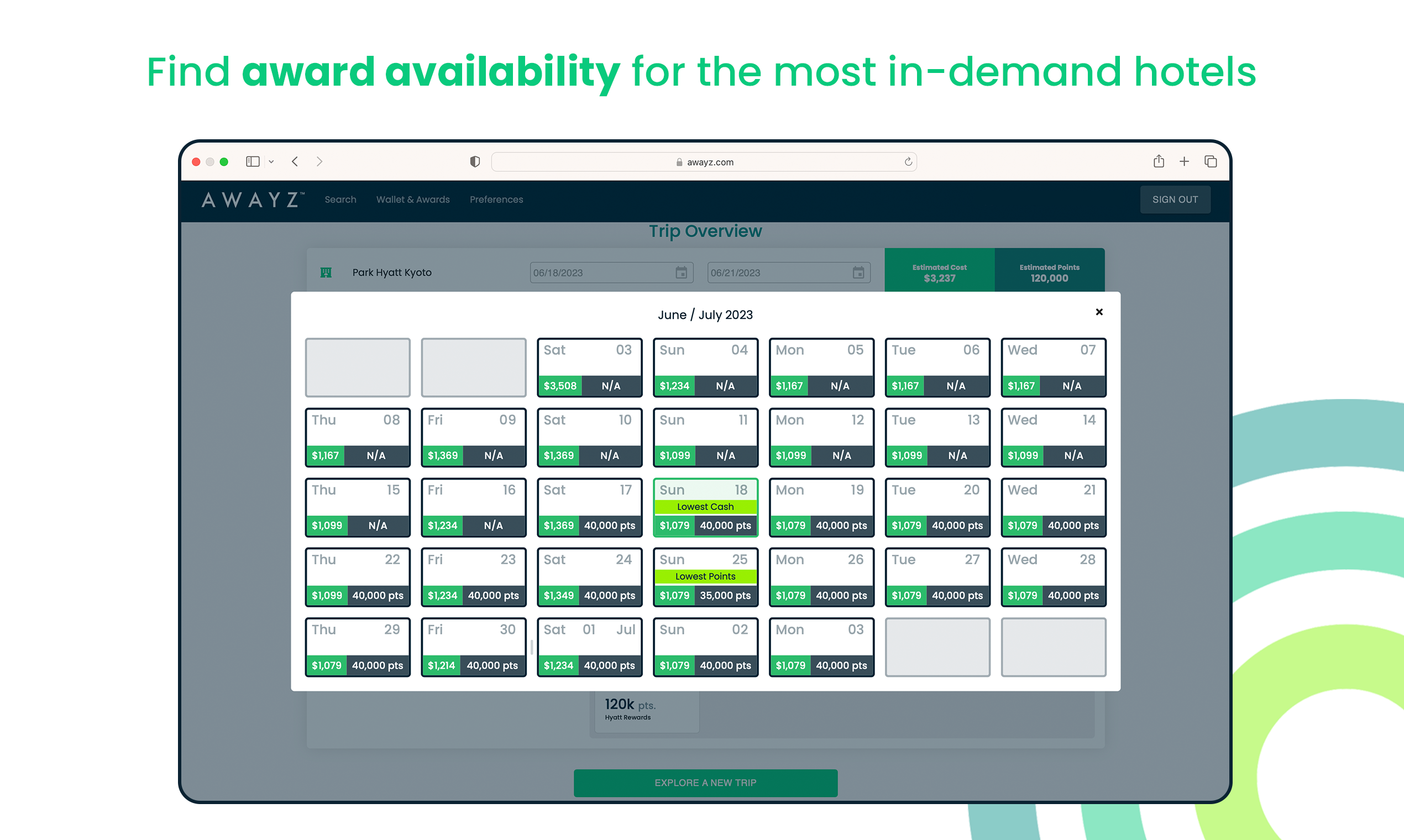The width and height of the screenshot is (1404, 840).
Task: Select Wed 28 calendar day
Action: click(x=1054, y=577)
